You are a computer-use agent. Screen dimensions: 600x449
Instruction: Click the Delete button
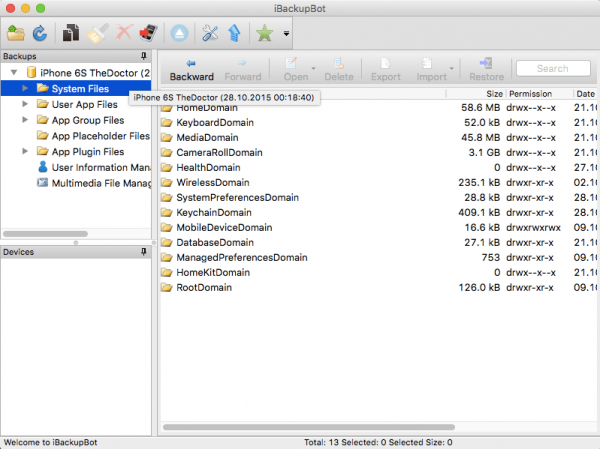[x=339, y=70]
